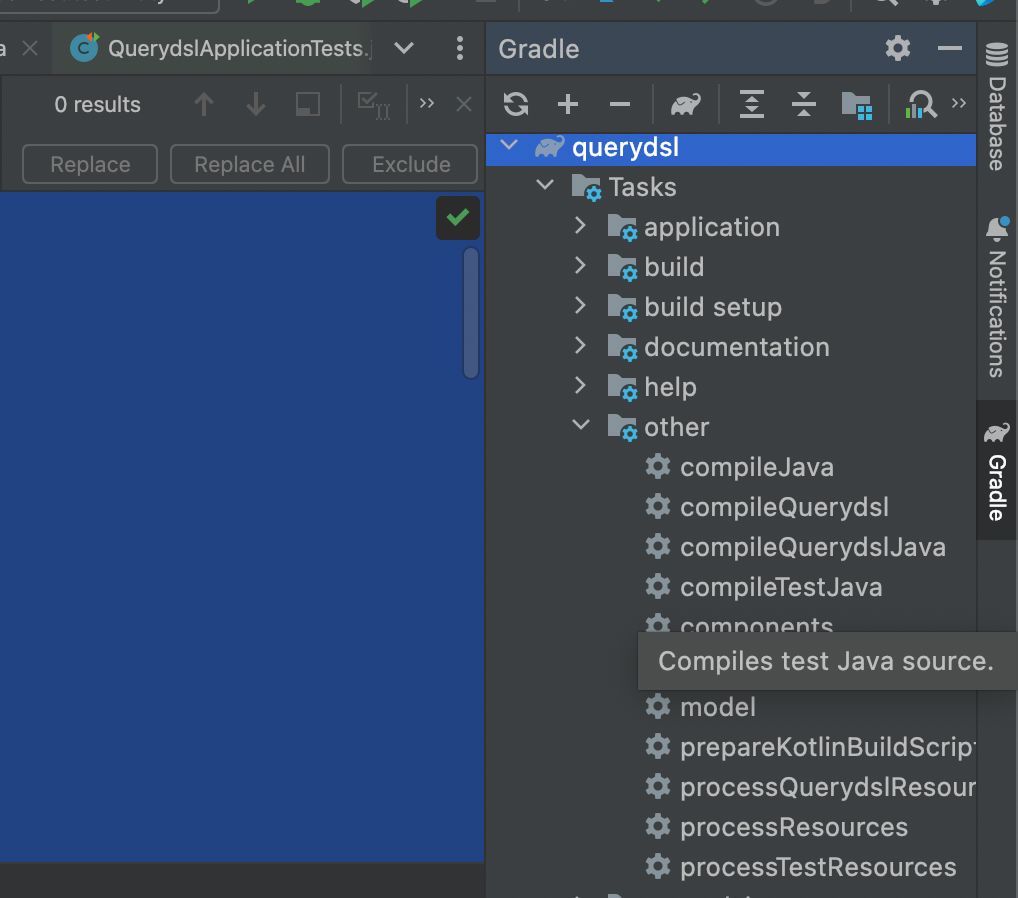Open editor tab options menu
Screen dimensions: 1018x898
tap(460, 48)
